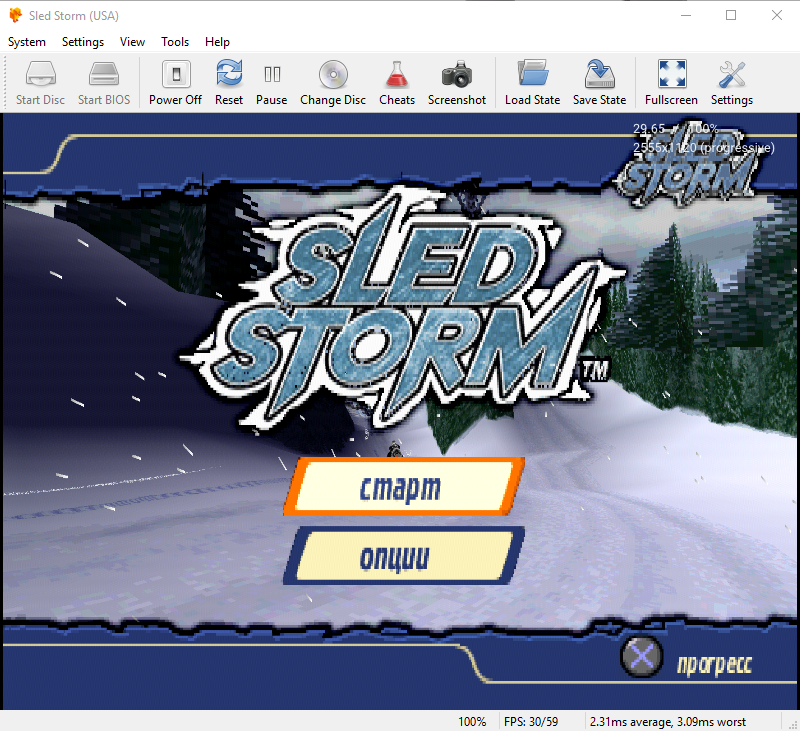The width and height of the screenshot is (800, 731).
Task: Click the Sled Storm logo in game screen center
Action: pyautogui.click(x=403, y=309)
